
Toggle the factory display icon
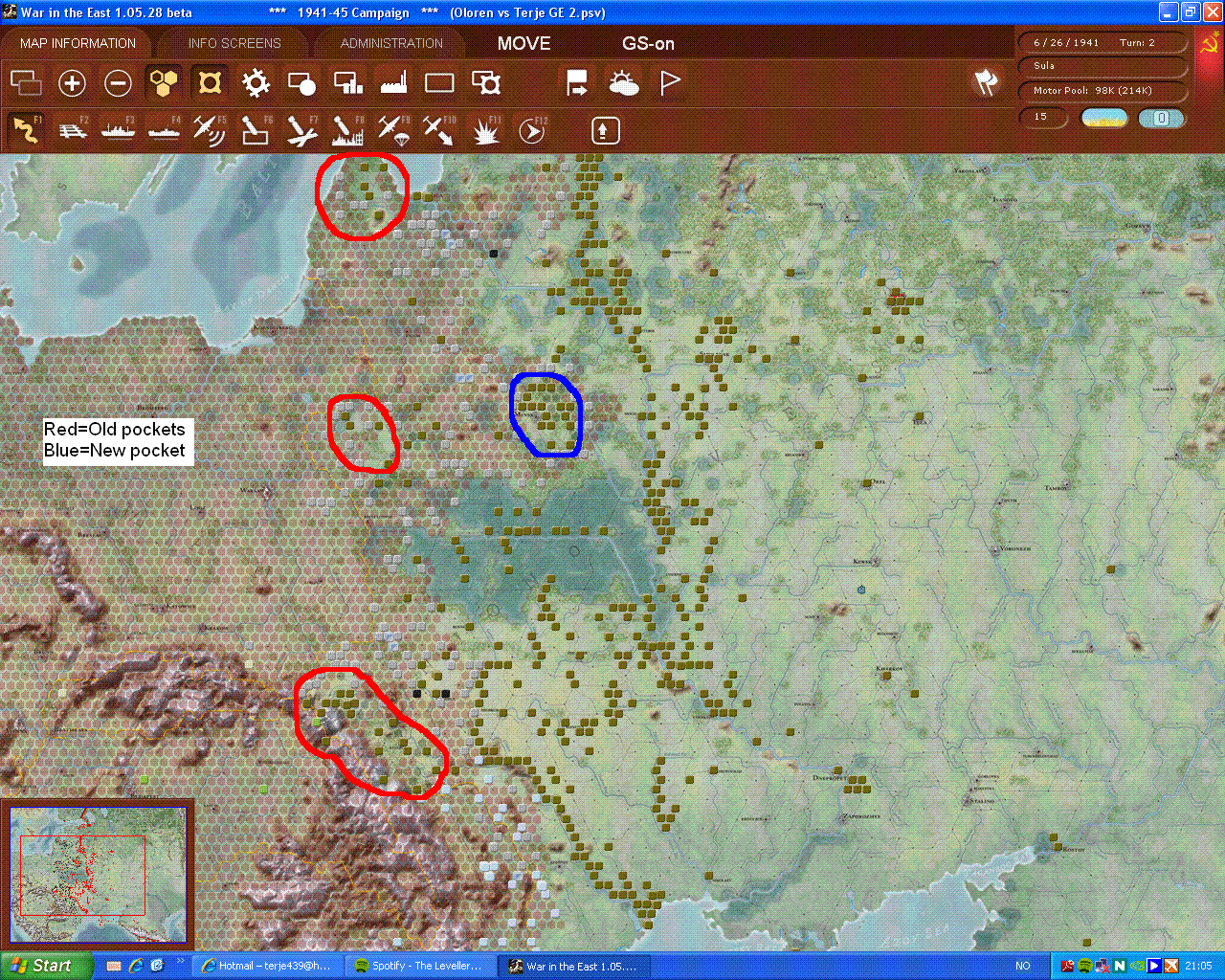(x=393, y=83)
